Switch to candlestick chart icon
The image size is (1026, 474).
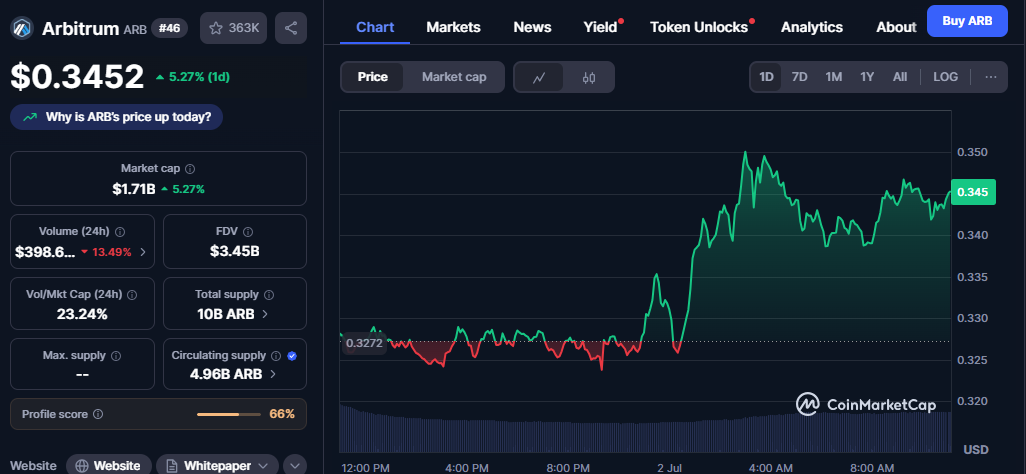point(588,77)
